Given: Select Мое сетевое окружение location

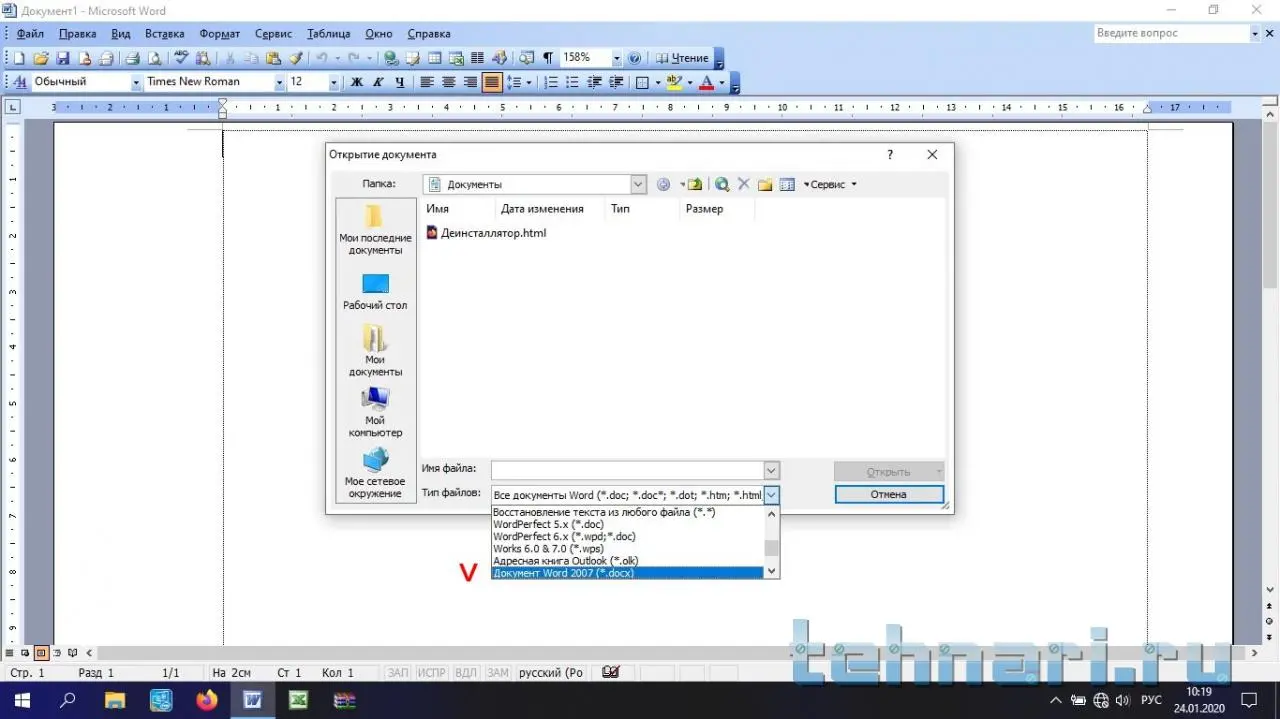Looking at the screenshot, I should pyautogui.click(x=375, y=473).
